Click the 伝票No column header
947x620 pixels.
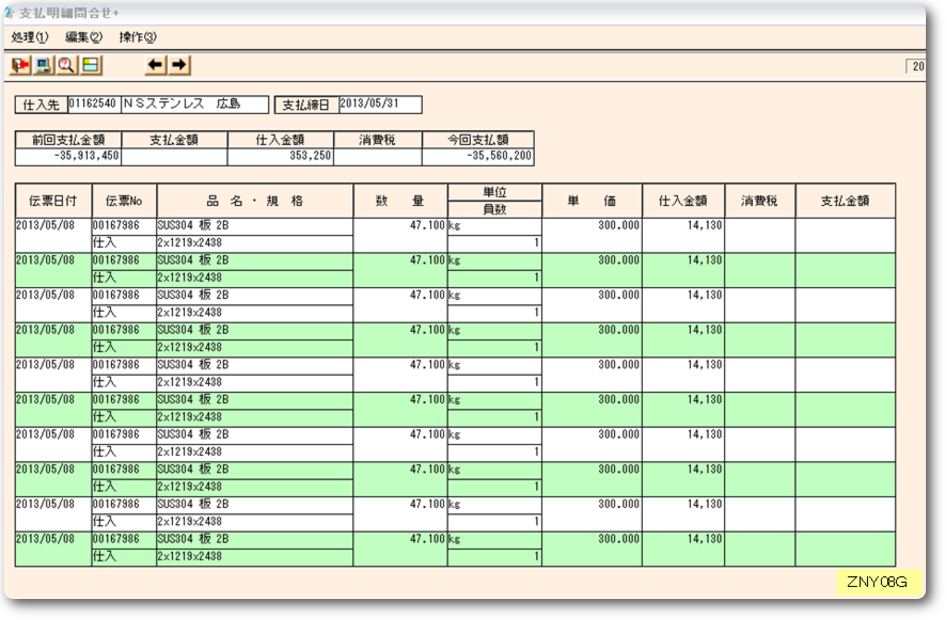(124, 201)
